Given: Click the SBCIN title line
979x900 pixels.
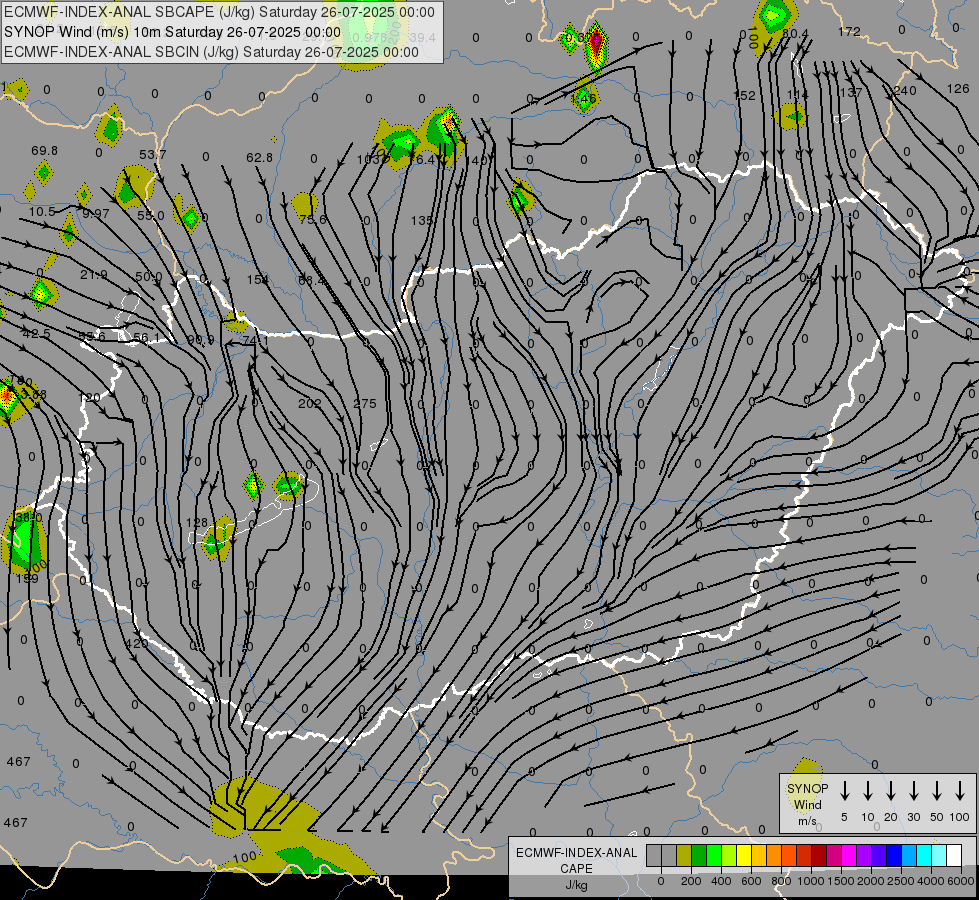Looking at the screenshot, I should 211,52.
